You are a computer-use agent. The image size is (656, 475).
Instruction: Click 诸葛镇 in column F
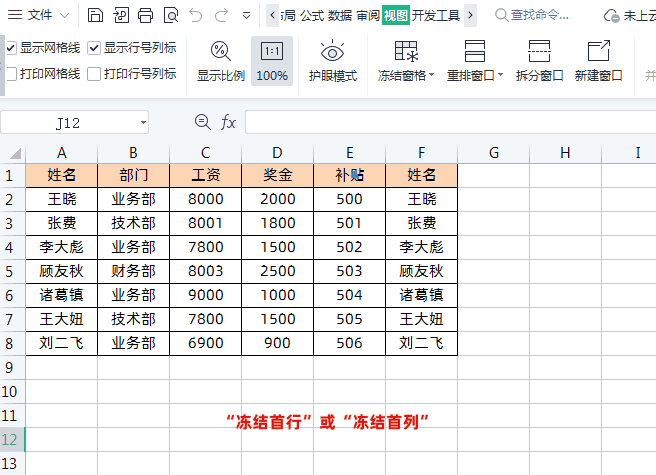[421, 295]
